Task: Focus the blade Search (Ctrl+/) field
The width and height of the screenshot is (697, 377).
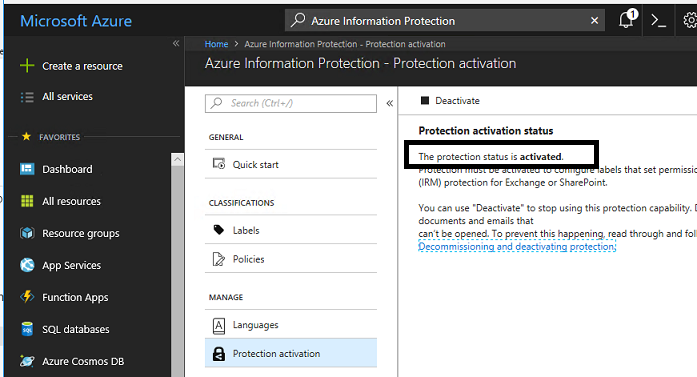Action: coord(291,103)
